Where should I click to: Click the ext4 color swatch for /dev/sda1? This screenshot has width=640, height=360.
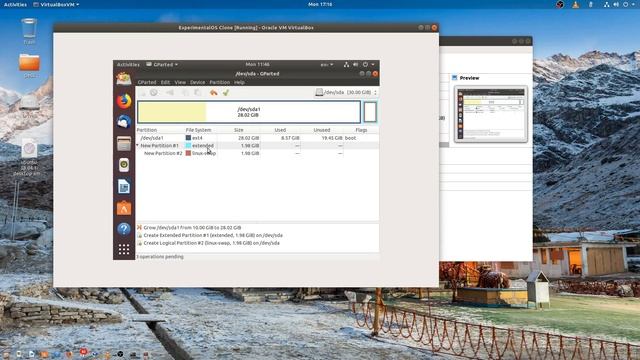coord(188,138)
